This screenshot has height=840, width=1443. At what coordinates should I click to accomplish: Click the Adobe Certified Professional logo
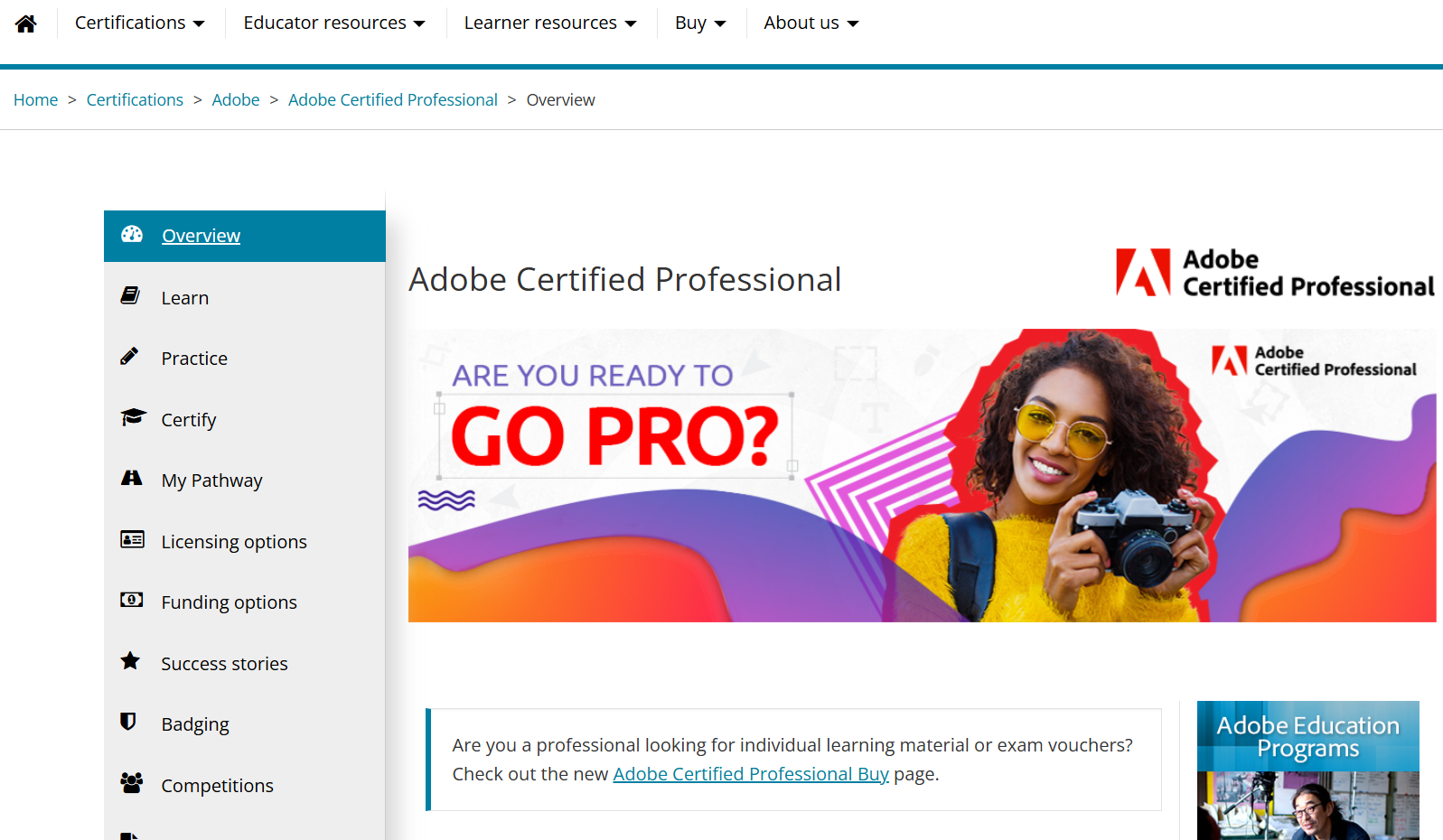(x=1275, y=273)
